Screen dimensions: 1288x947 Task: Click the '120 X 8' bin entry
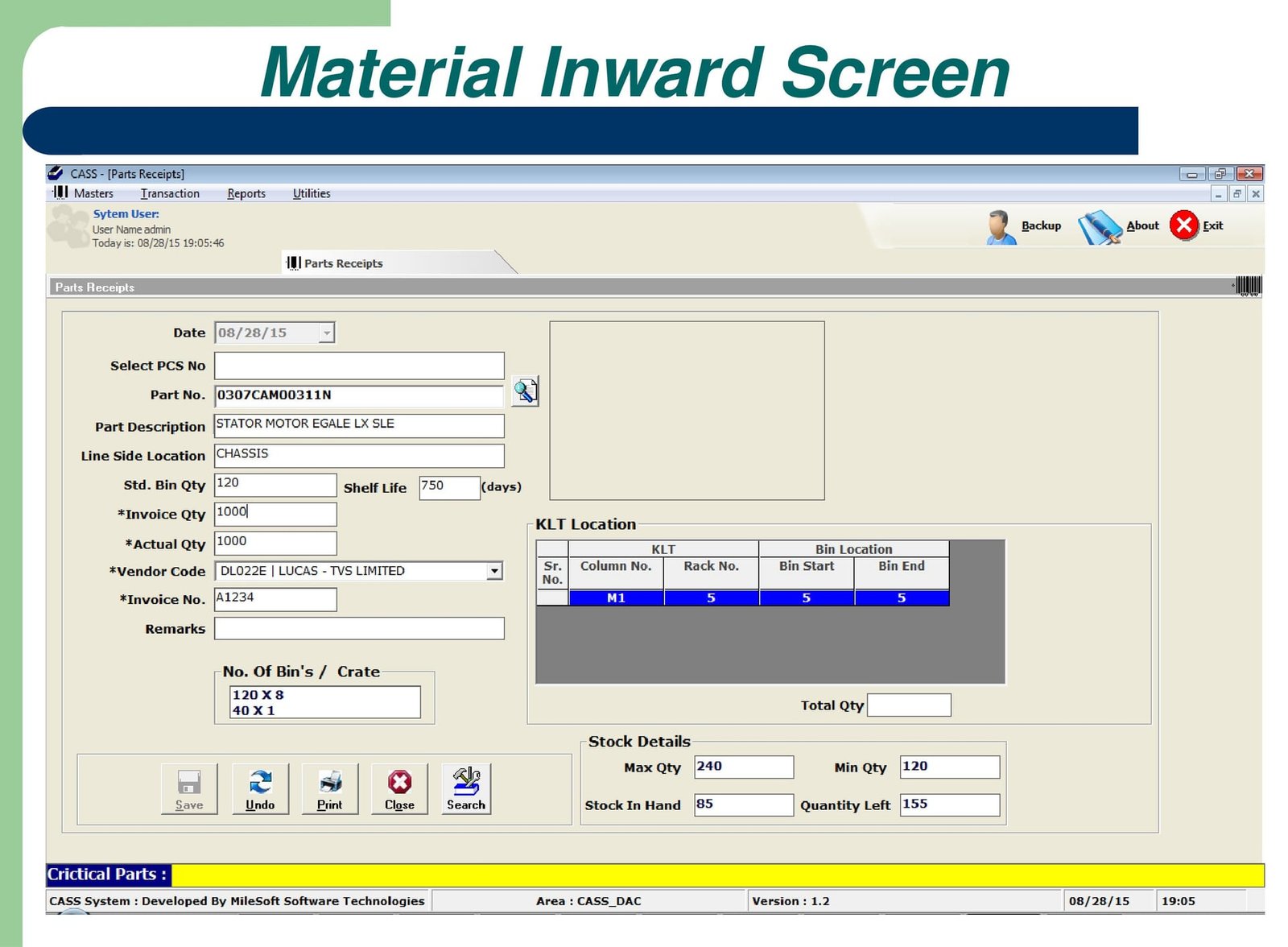click(x=258, y=694)
